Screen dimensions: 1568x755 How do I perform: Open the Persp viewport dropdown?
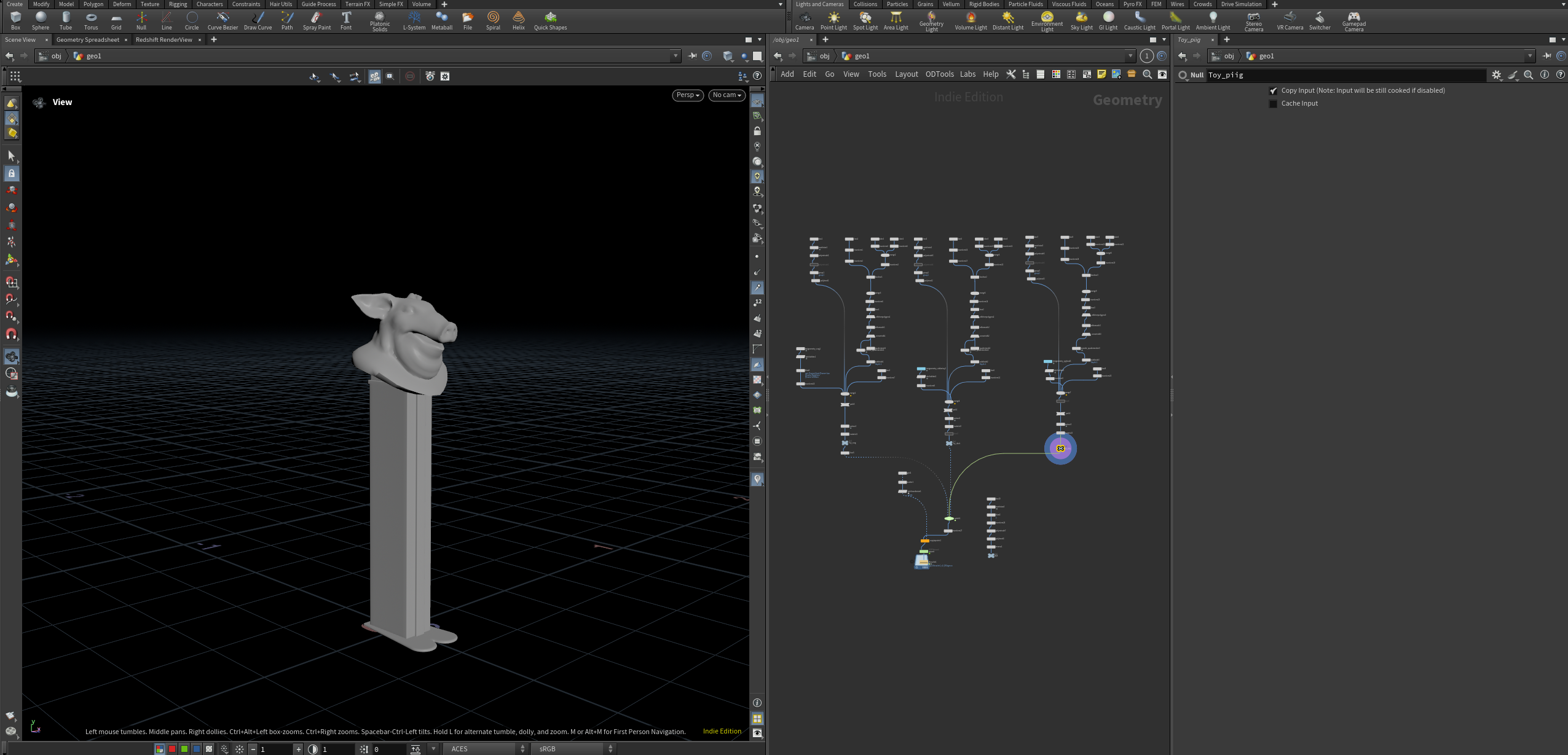tap(688, 95)
